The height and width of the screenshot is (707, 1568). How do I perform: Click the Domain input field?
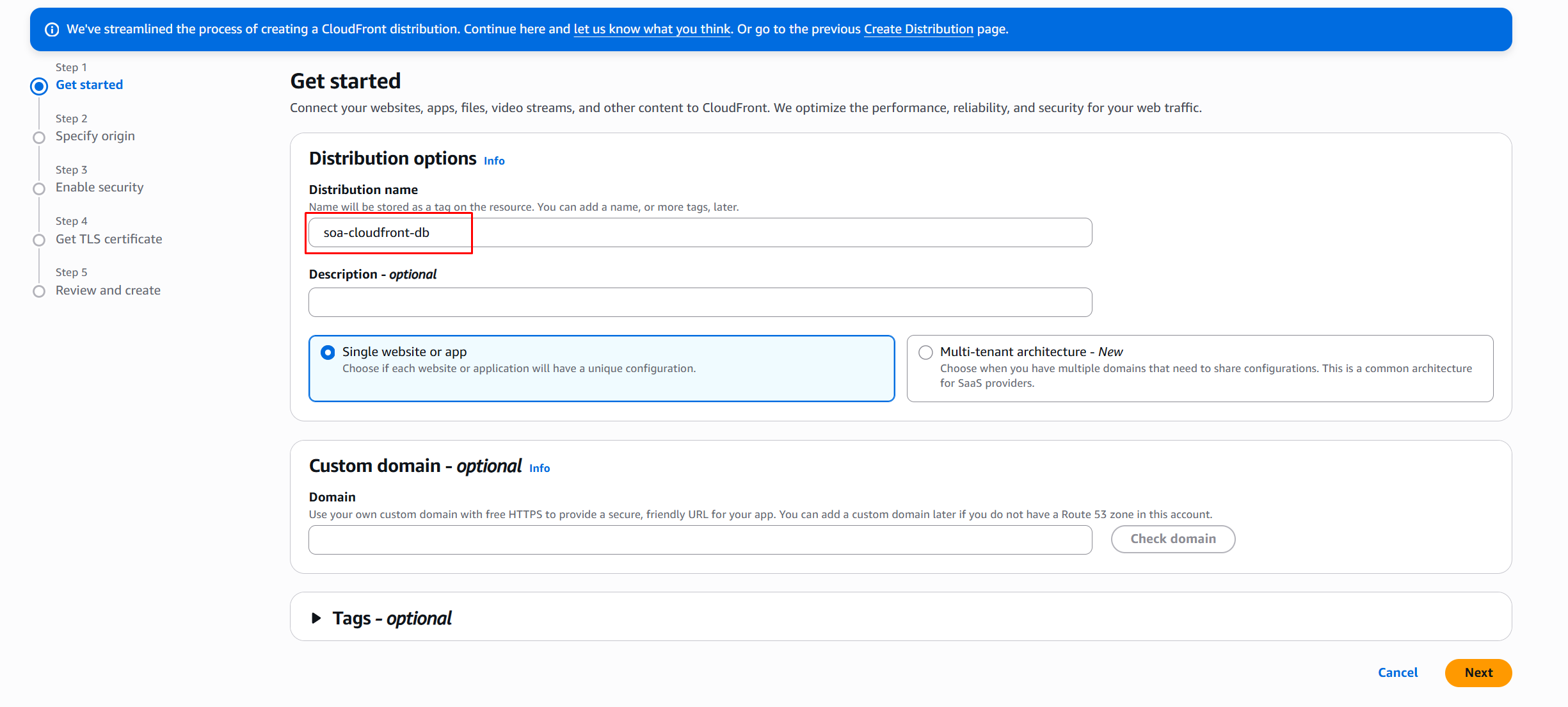click(x=700, y=540)
